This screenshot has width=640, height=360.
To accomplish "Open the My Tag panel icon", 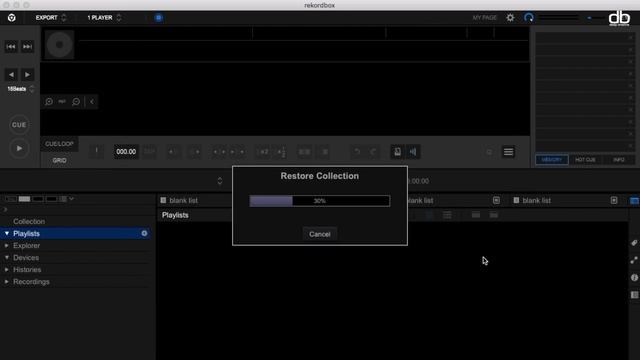I will (x=634, y=243).
